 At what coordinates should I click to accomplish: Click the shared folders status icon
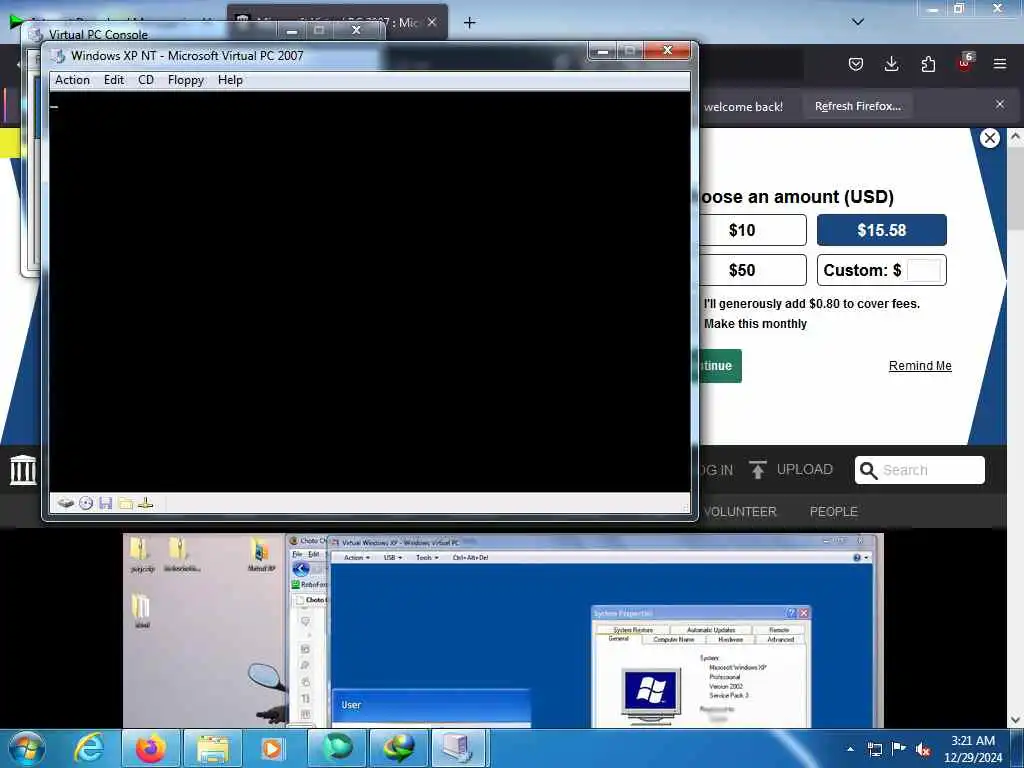click(x=125, y=503)
